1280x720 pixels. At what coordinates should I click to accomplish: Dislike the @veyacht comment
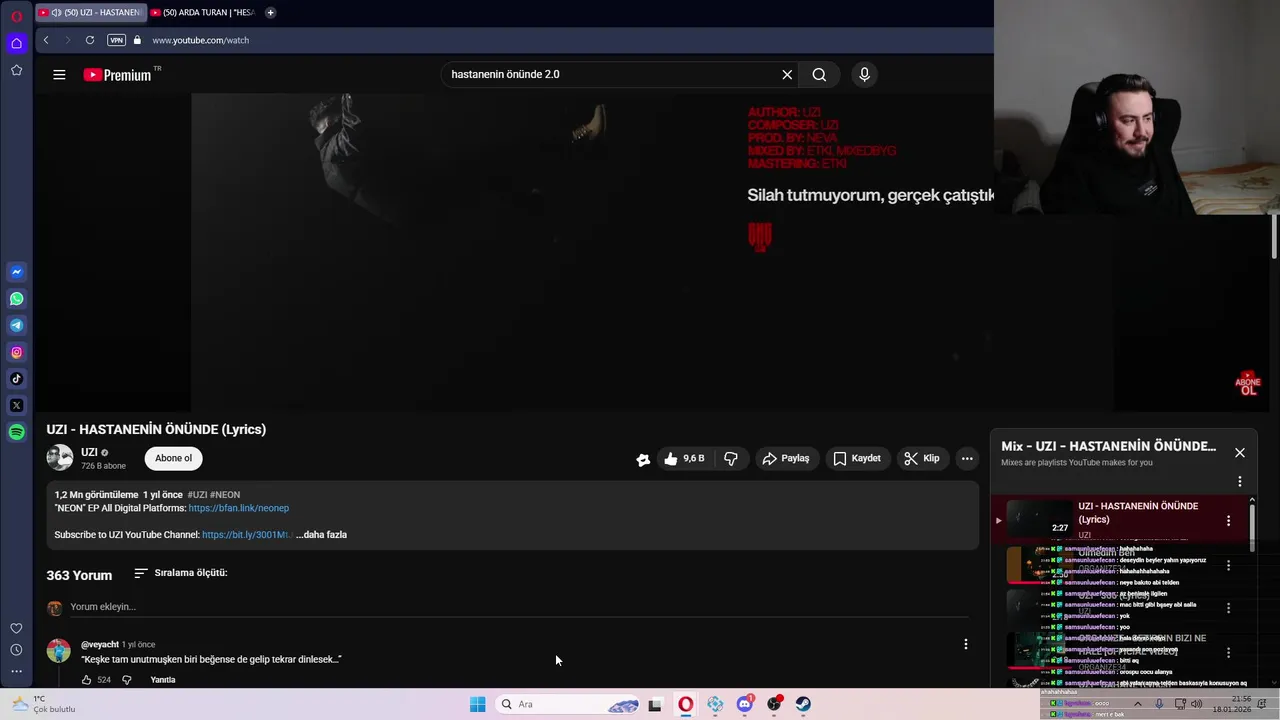[x=127, y=680]
